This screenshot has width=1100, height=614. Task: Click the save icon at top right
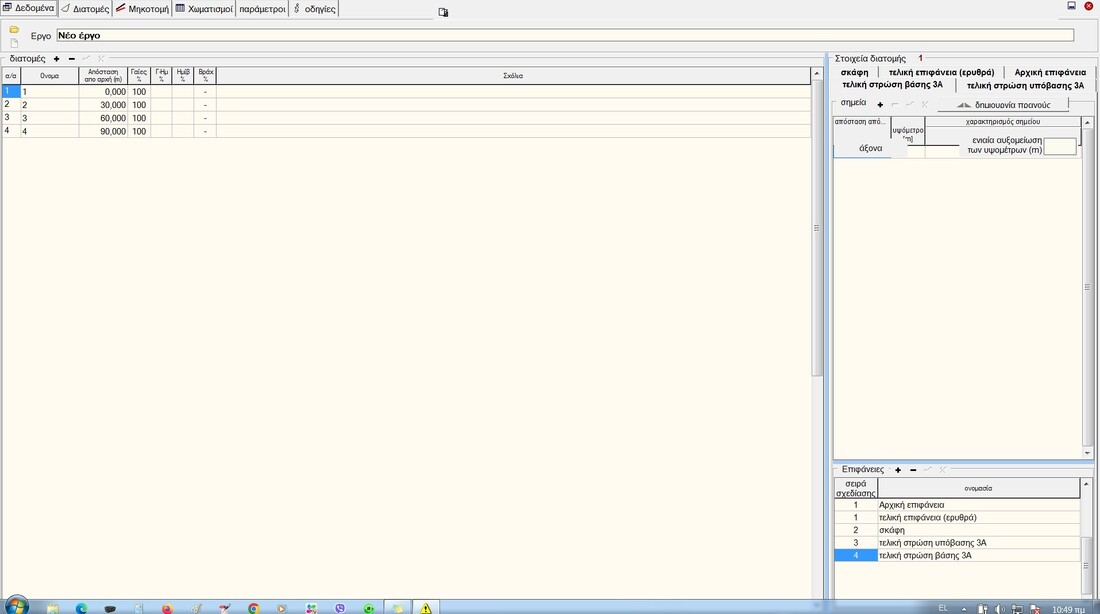click(x=1072, y=6)
